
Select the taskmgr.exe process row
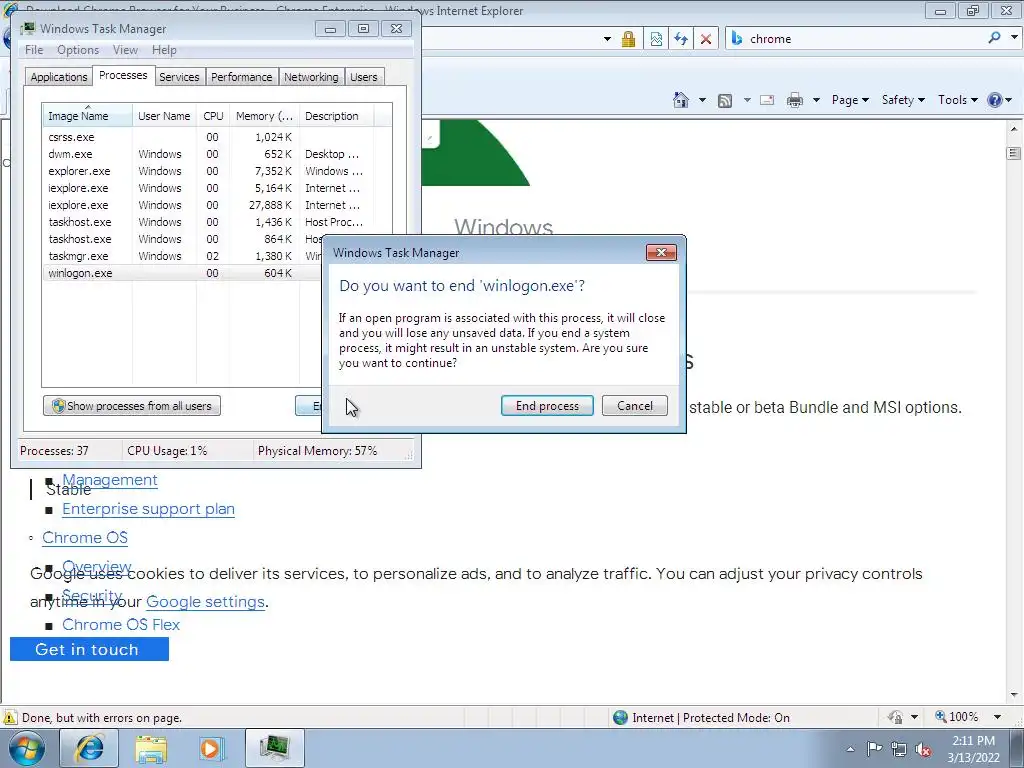coord(183,256)
